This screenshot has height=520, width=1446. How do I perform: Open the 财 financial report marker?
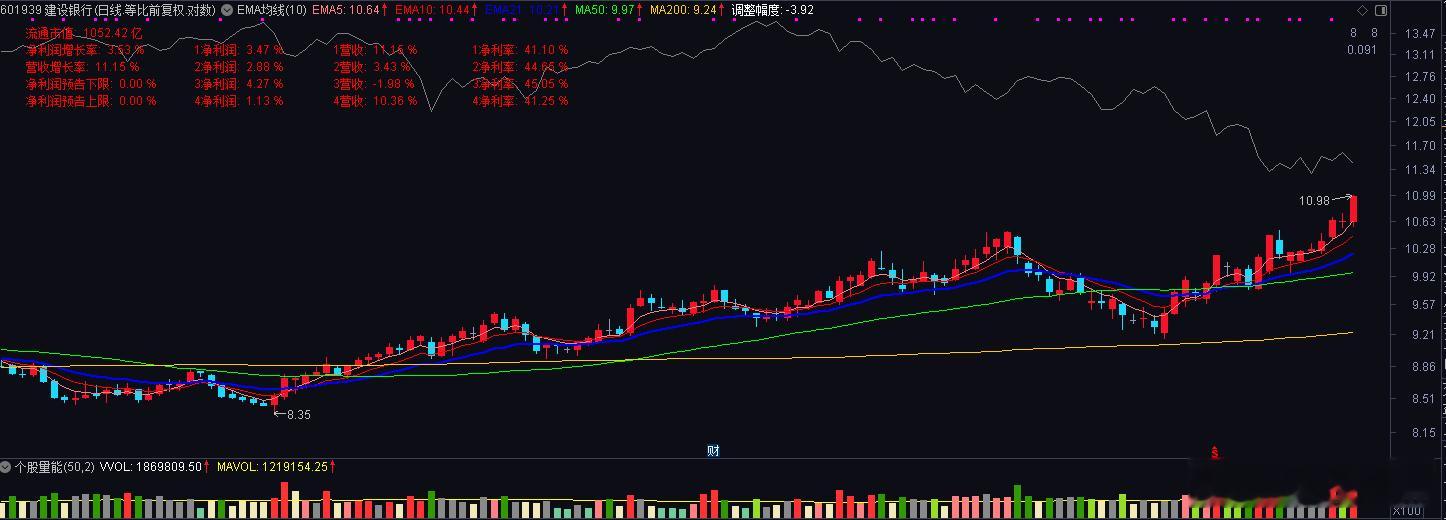[713, 450]
